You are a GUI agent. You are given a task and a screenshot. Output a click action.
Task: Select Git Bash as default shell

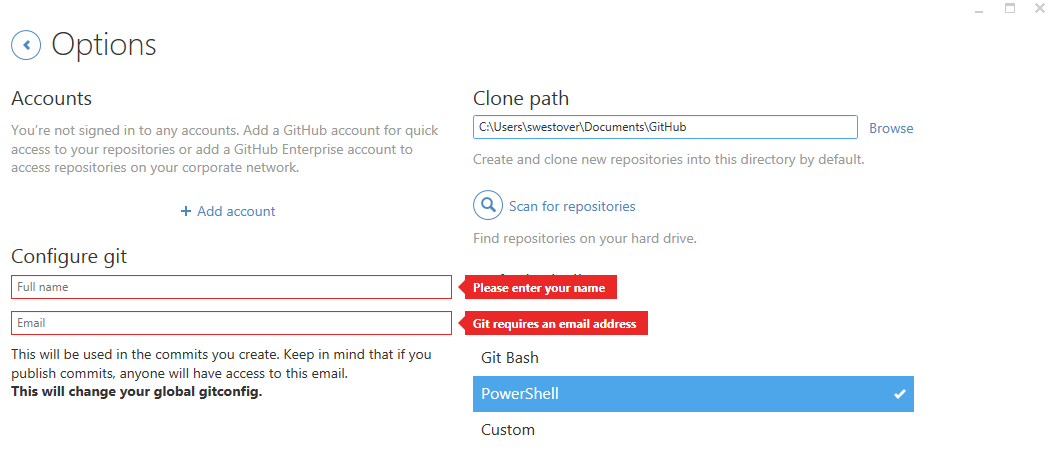(x=510, y=358)
